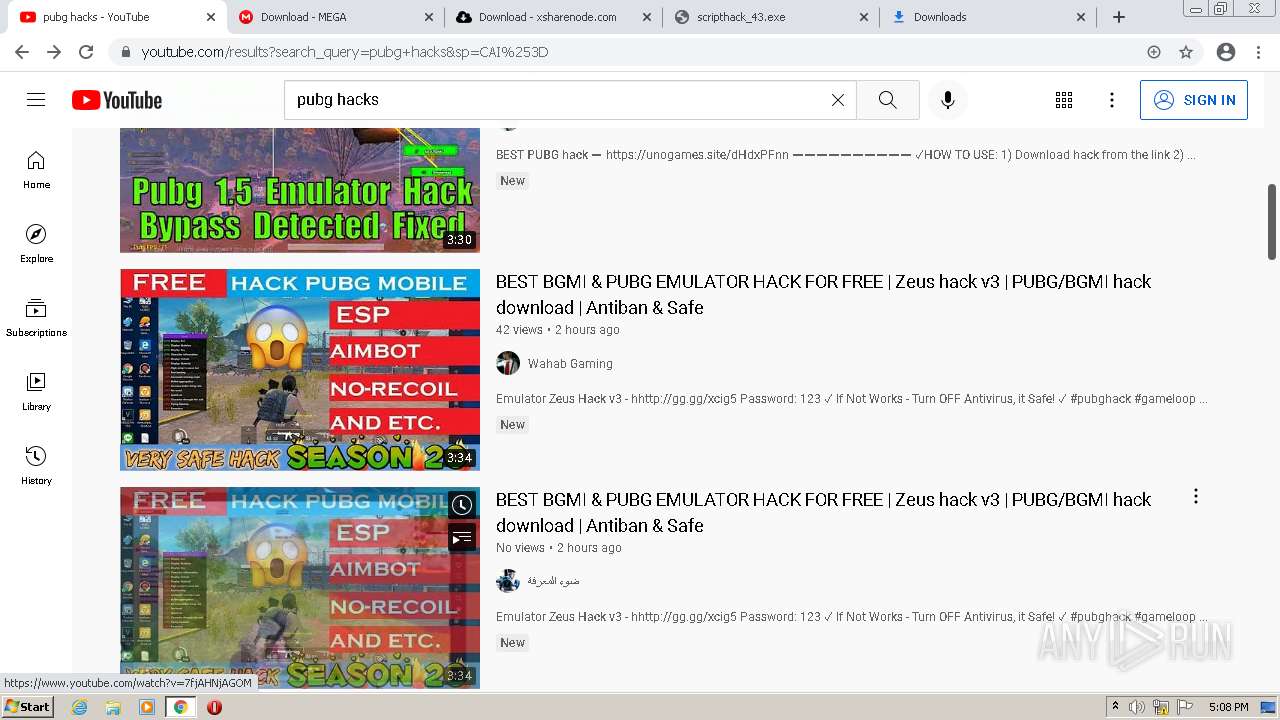
Task: Click the magnifier search button
Action: click(x=887, y=100)
